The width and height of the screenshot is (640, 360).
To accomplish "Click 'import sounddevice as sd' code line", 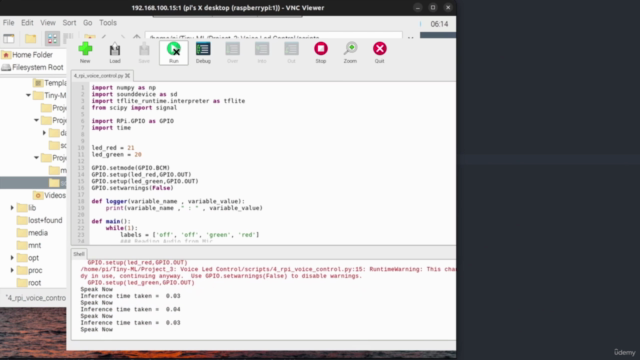I will point(134,94).
